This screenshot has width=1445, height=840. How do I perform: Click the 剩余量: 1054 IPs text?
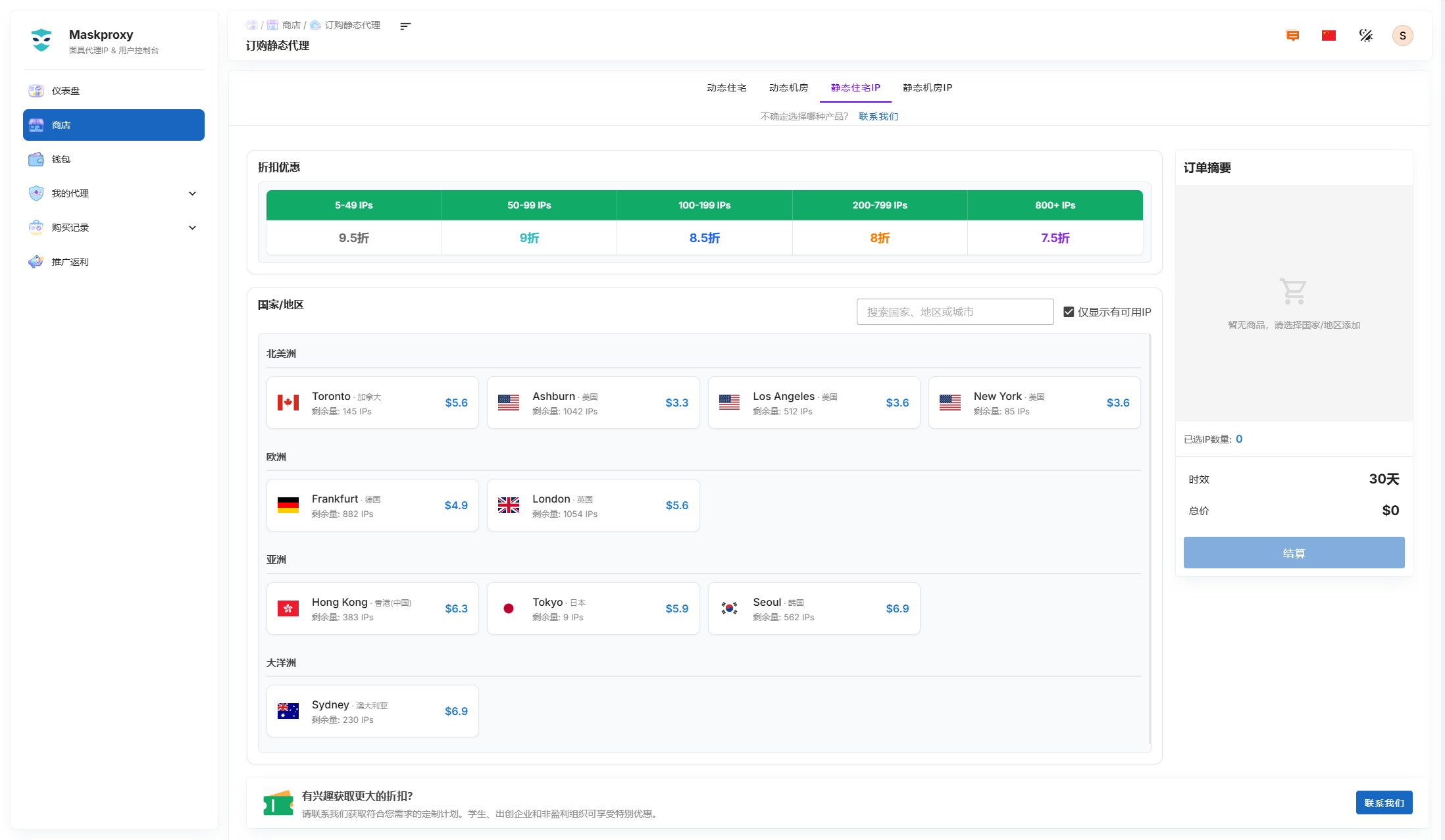(x=565, y=514)
